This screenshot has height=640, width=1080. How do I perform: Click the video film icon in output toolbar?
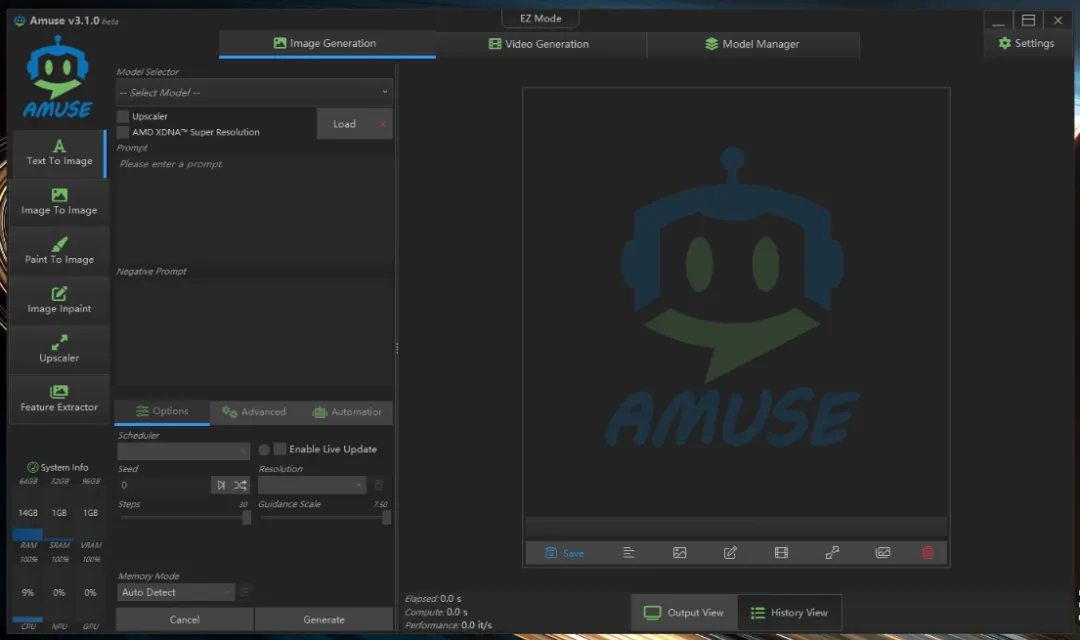tap(781, 552)
